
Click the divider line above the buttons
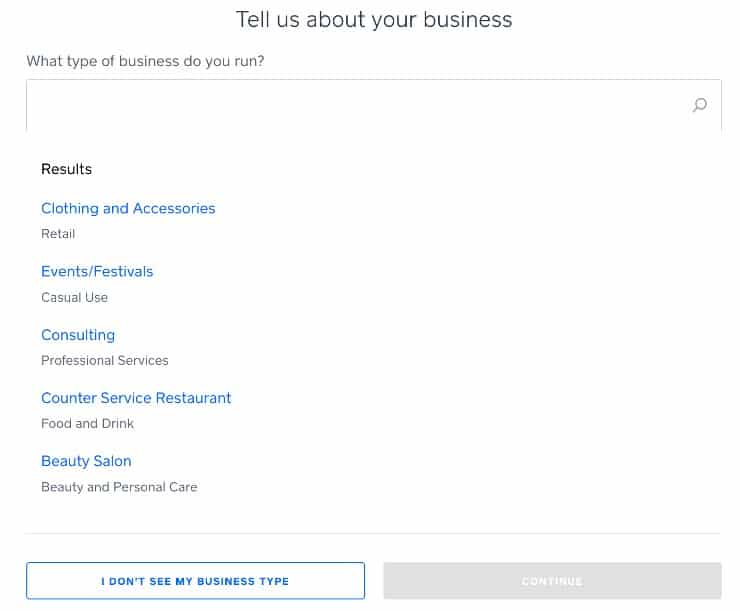[373, 534]
